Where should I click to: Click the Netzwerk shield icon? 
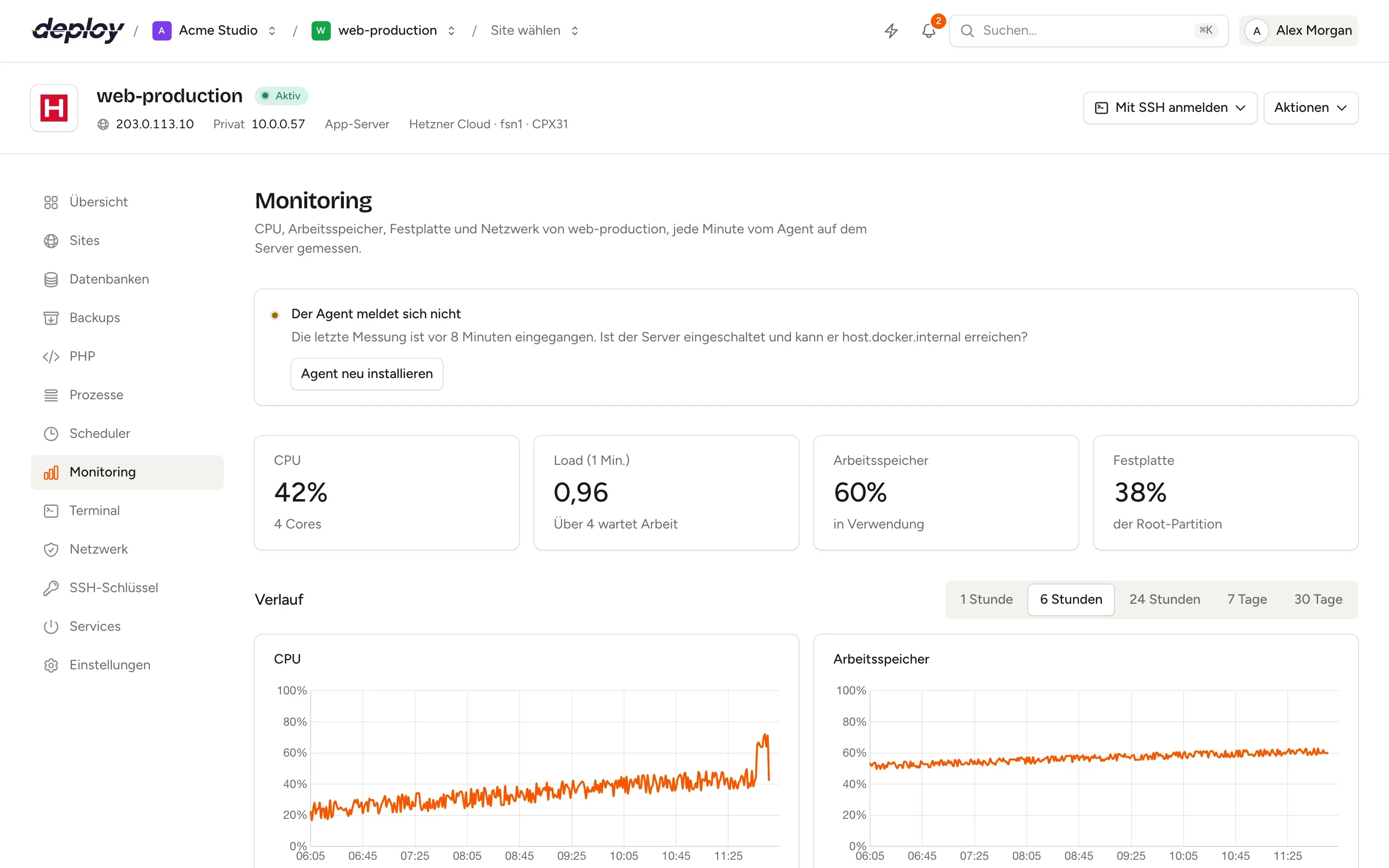pyautogui.click(x=51, y=549)
